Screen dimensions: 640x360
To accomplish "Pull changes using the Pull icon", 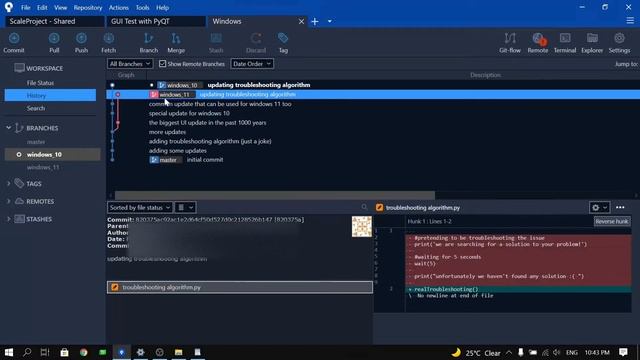I will (54, 42).
